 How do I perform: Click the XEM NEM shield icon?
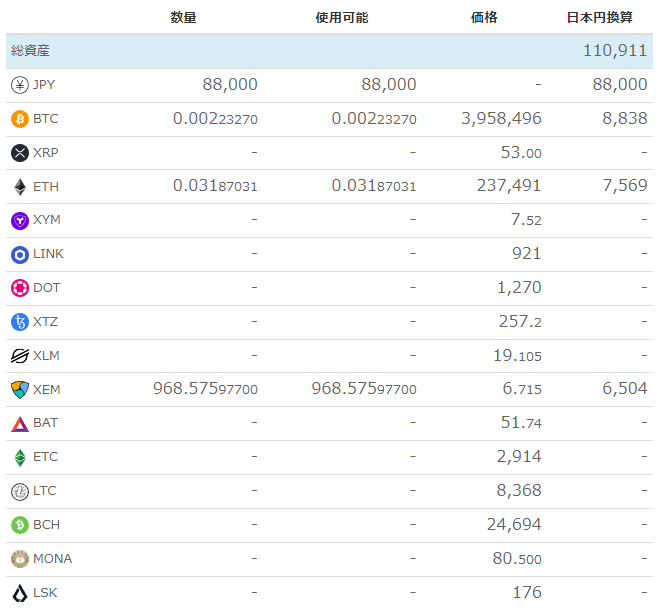[x=20, y=390]
